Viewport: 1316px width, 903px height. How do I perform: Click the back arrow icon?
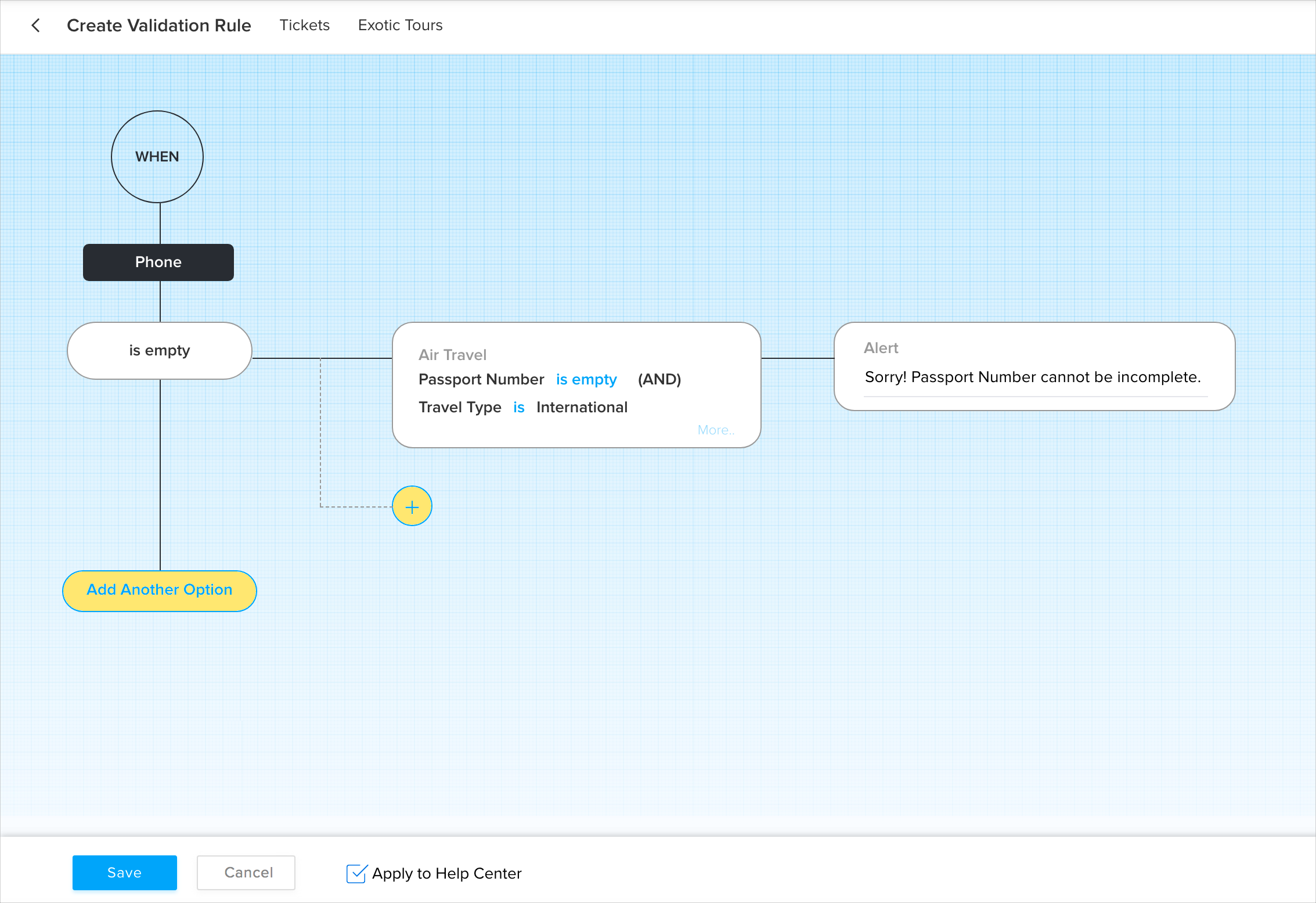click(36, 26)
